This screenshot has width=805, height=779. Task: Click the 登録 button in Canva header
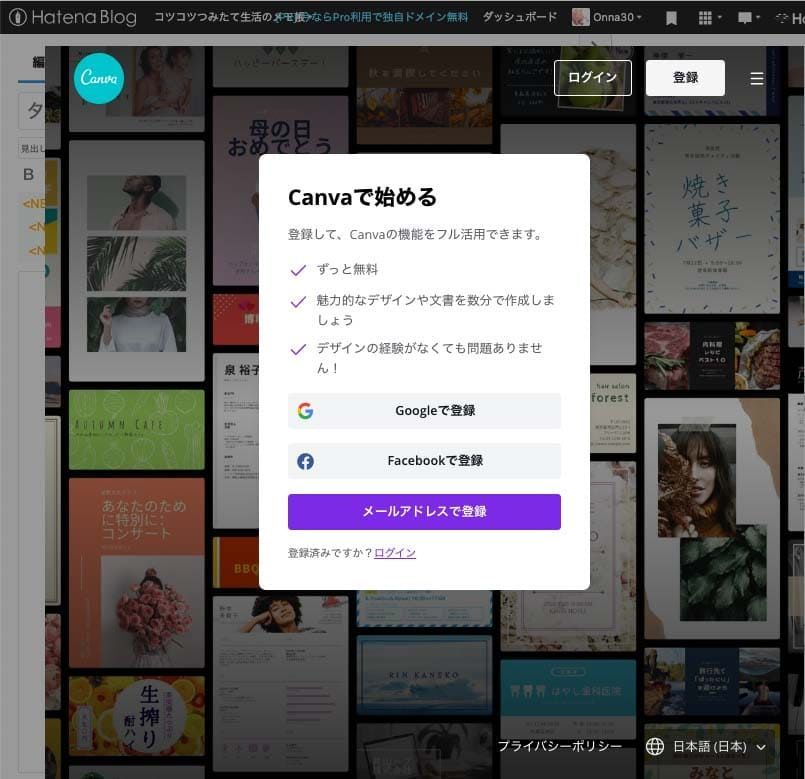(x=685, y=78)
